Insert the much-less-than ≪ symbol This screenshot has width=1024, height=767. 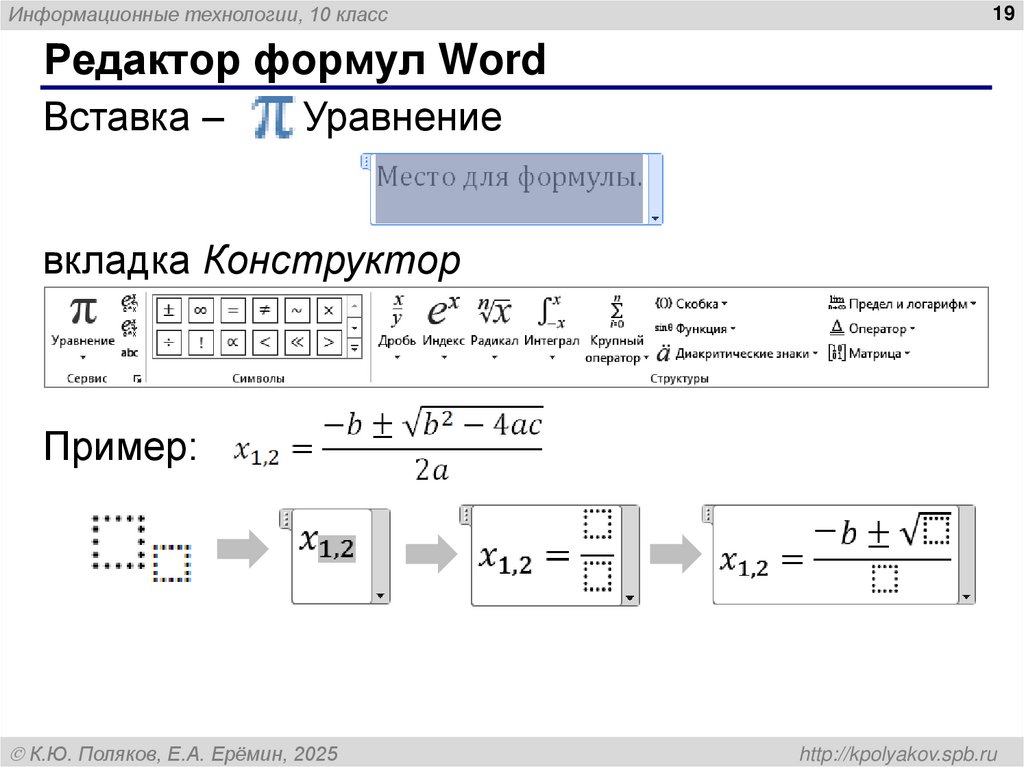(x=296, y=342)
